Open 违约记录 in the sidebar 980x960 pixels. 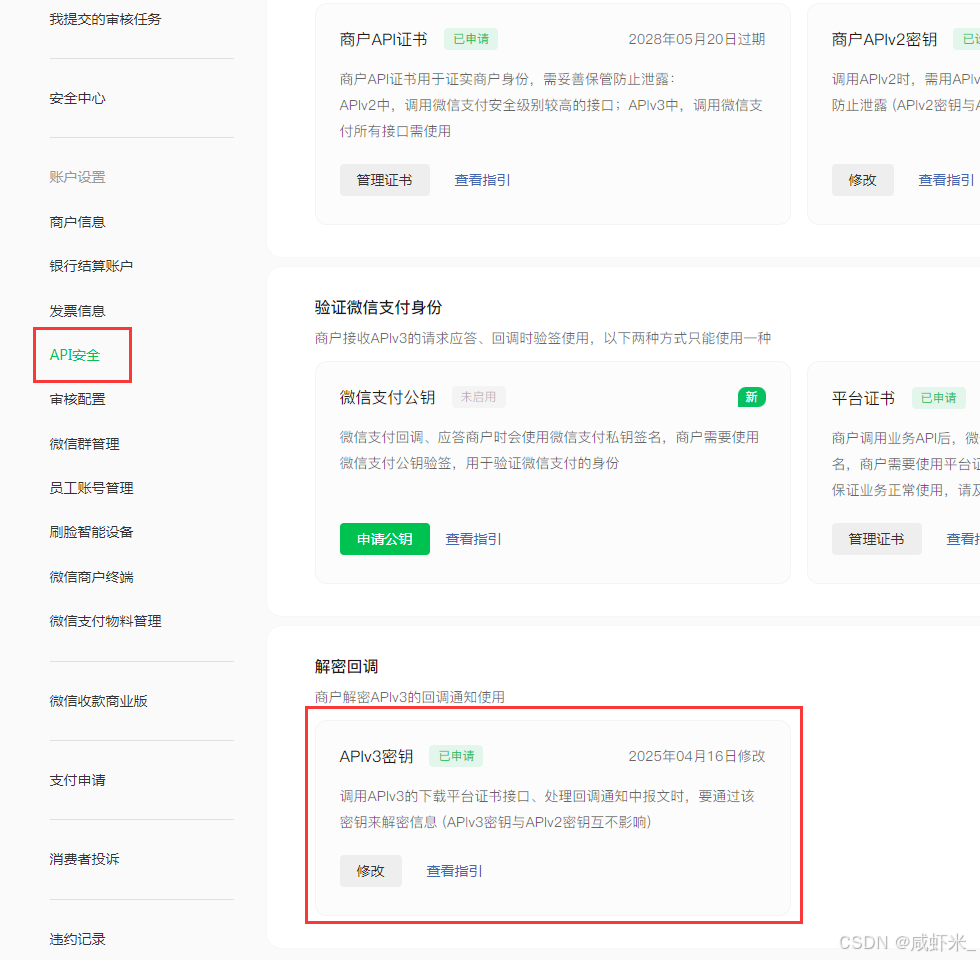(78, 939)
